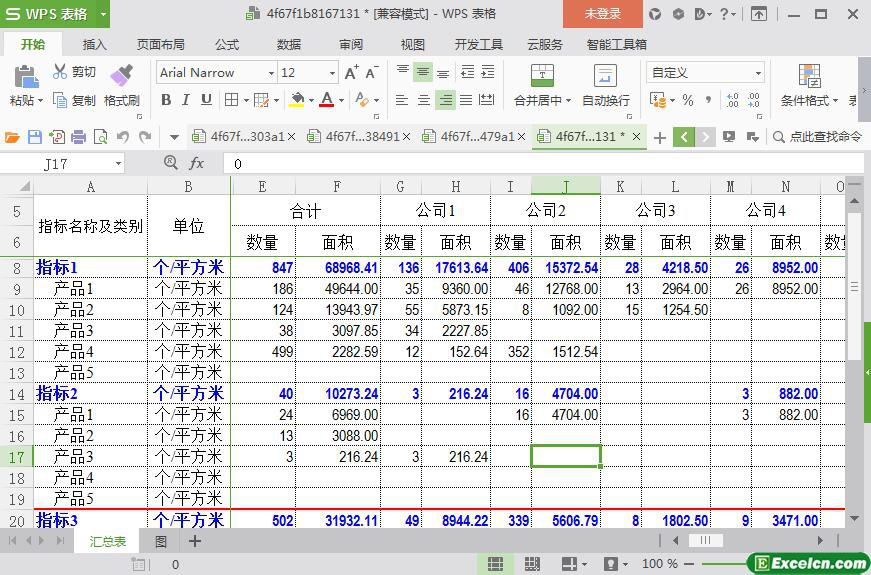Click the 未登录 login button
Screen dimensions: 871x575
coord(602,14)
